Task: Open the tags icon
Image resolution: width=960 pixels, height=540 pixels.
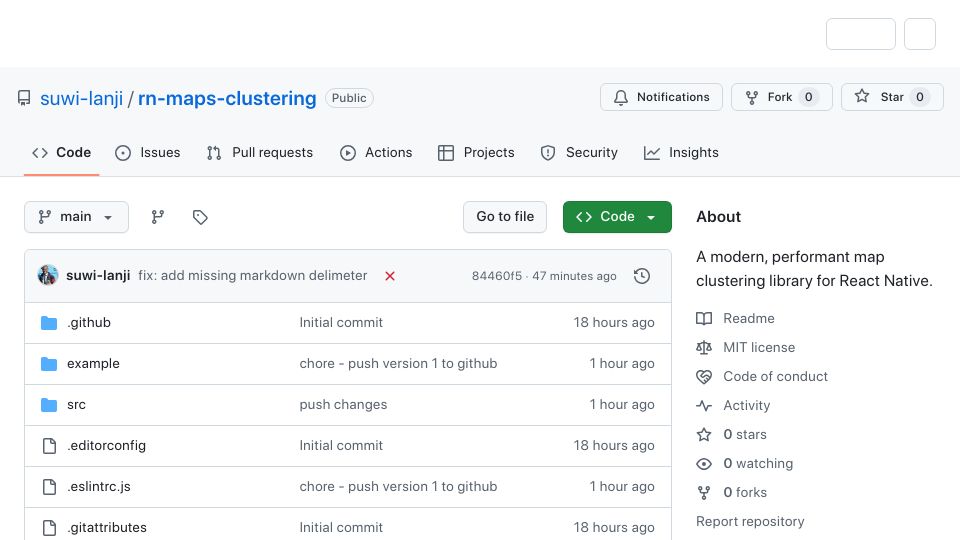Action: 200,217
